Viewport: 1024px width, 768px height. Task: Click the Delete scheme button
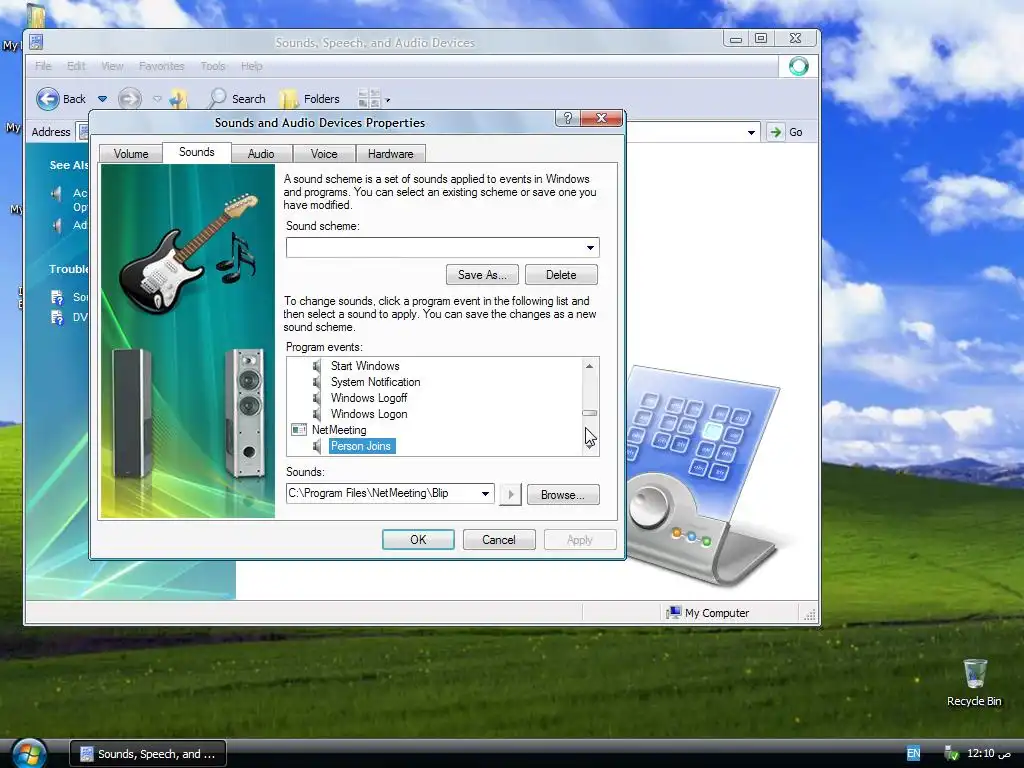(561, 275)
